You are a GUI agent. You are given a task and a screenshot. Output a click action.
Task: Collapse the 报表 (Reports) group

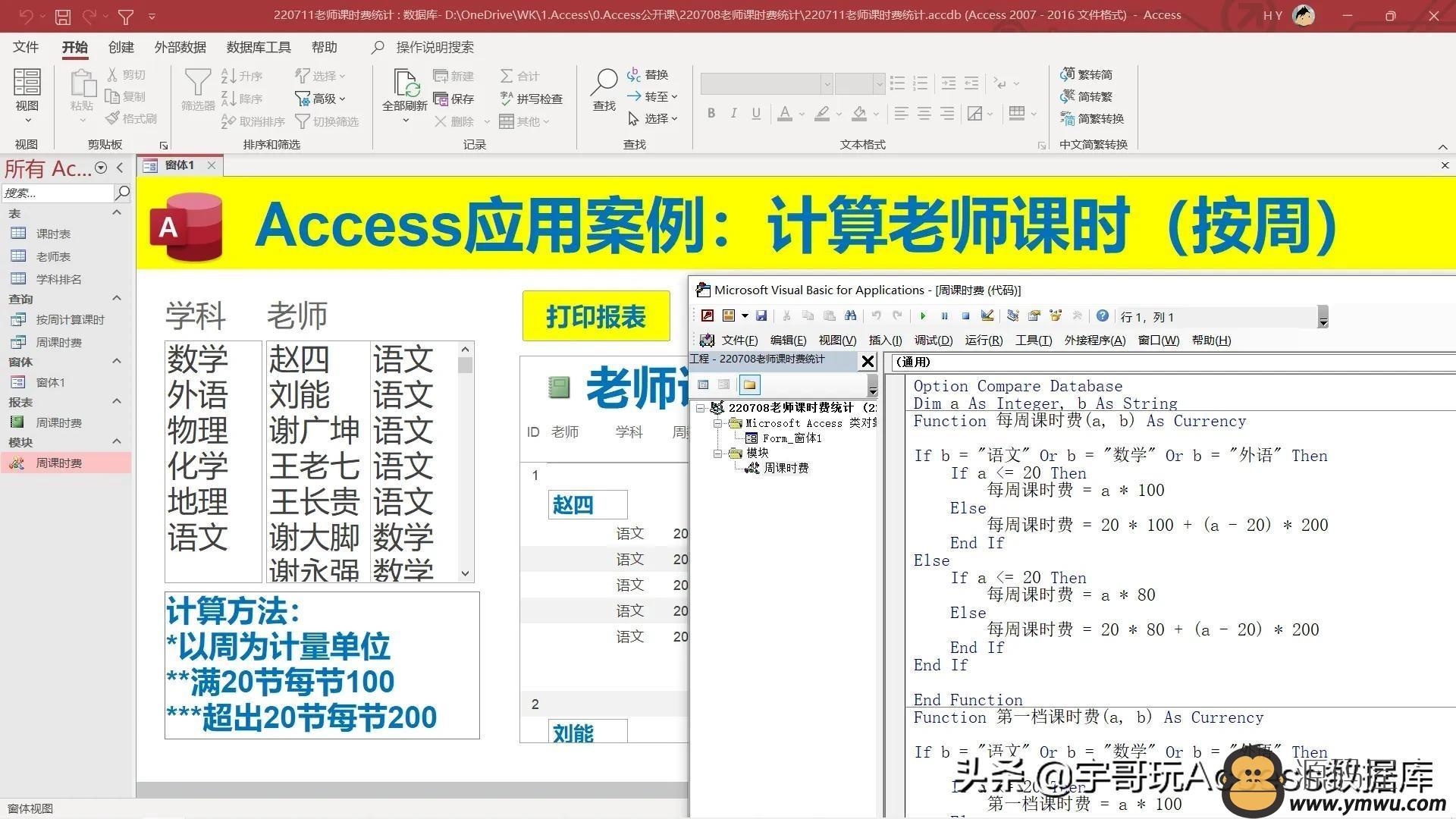coord(117,402)
